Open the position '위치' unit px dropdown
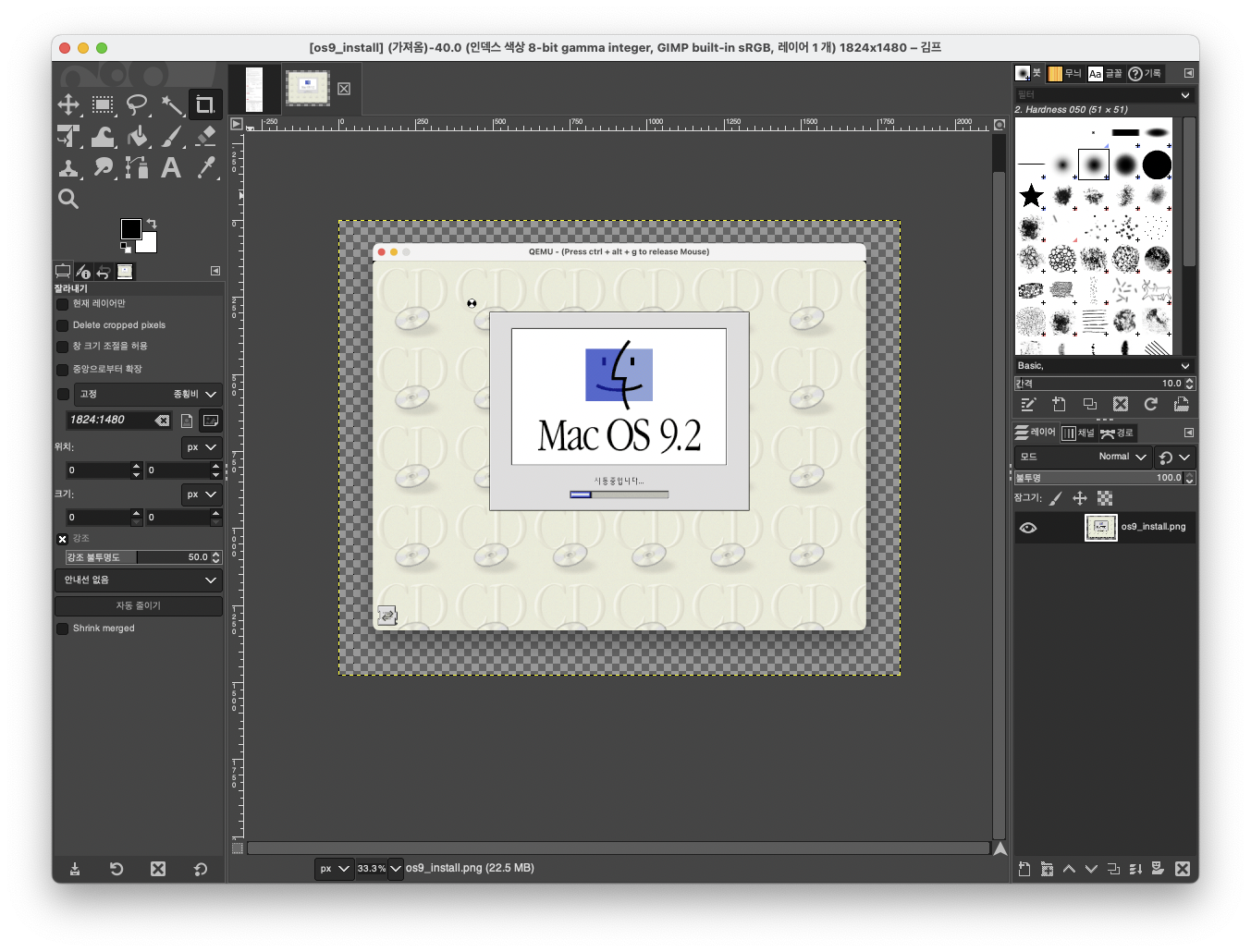The height and width of the screenshot is (952, 1251). pos(202,447)
